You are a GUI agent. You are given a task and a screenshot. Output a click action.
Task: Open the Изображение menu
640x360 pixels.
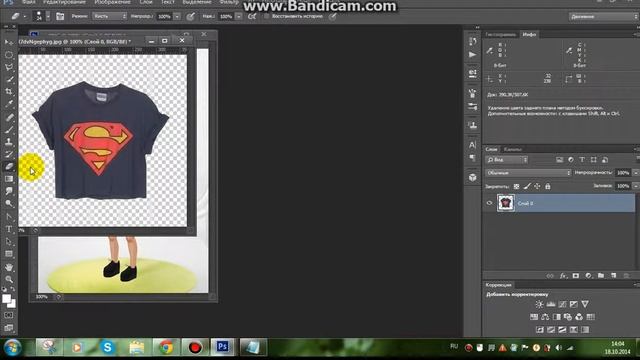(112, 2)
